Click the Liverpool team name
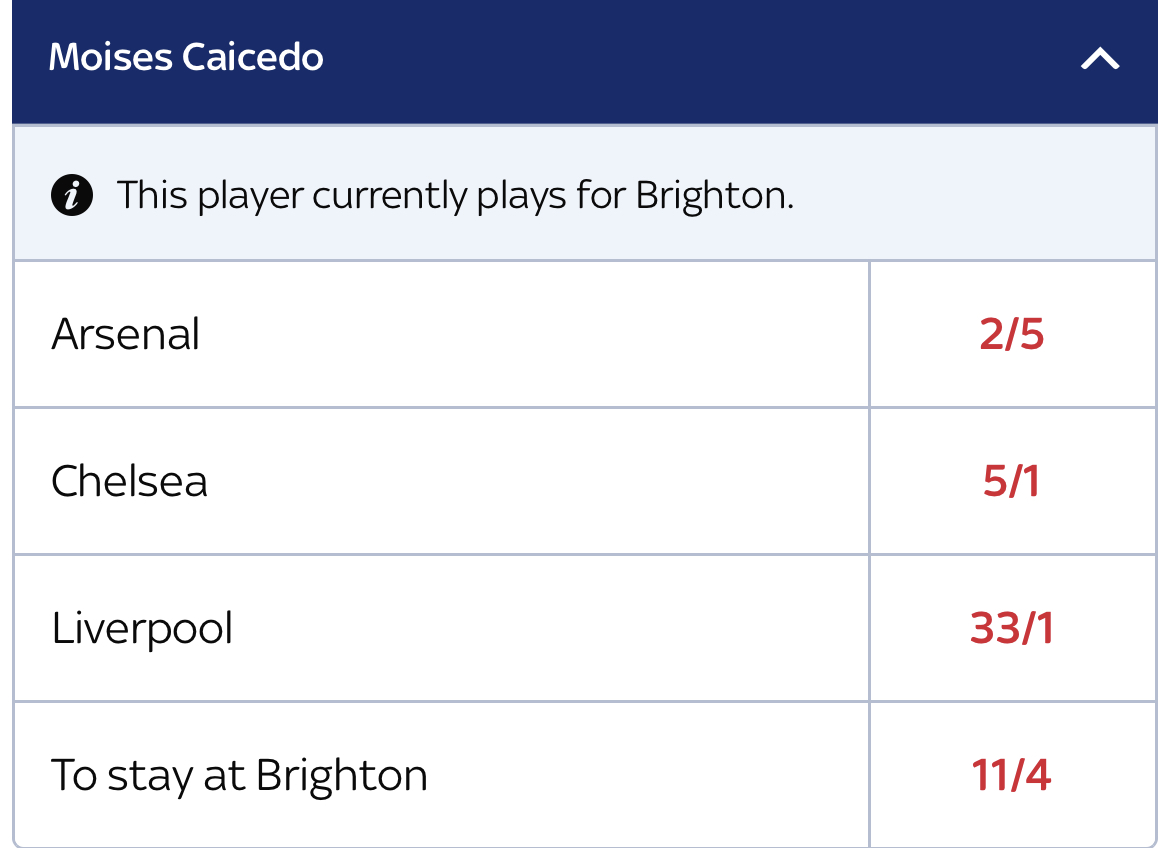The width and height of the screenshot is (1170, 848). point(142,629)
